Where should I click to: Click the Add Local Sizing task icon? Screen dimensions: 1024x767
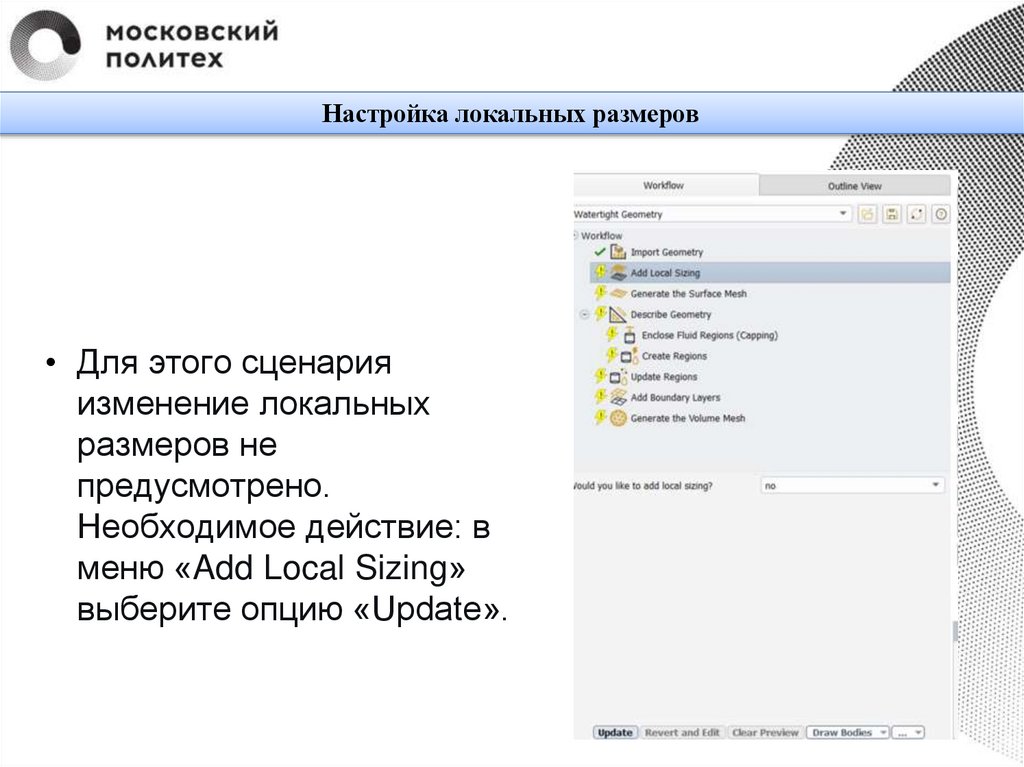[x=618, y=272]
